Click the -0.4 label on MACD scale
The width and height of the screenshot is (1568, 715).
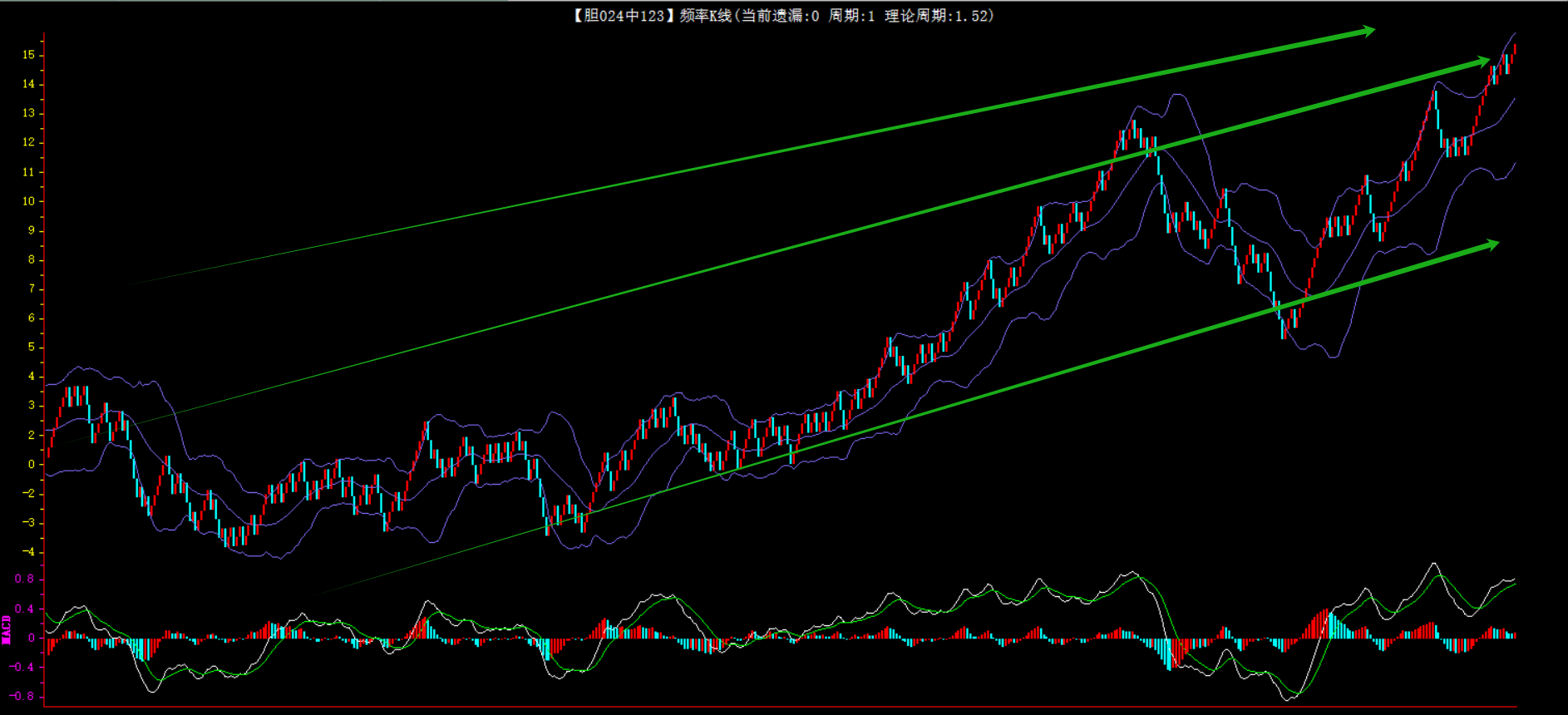point(22,668)
